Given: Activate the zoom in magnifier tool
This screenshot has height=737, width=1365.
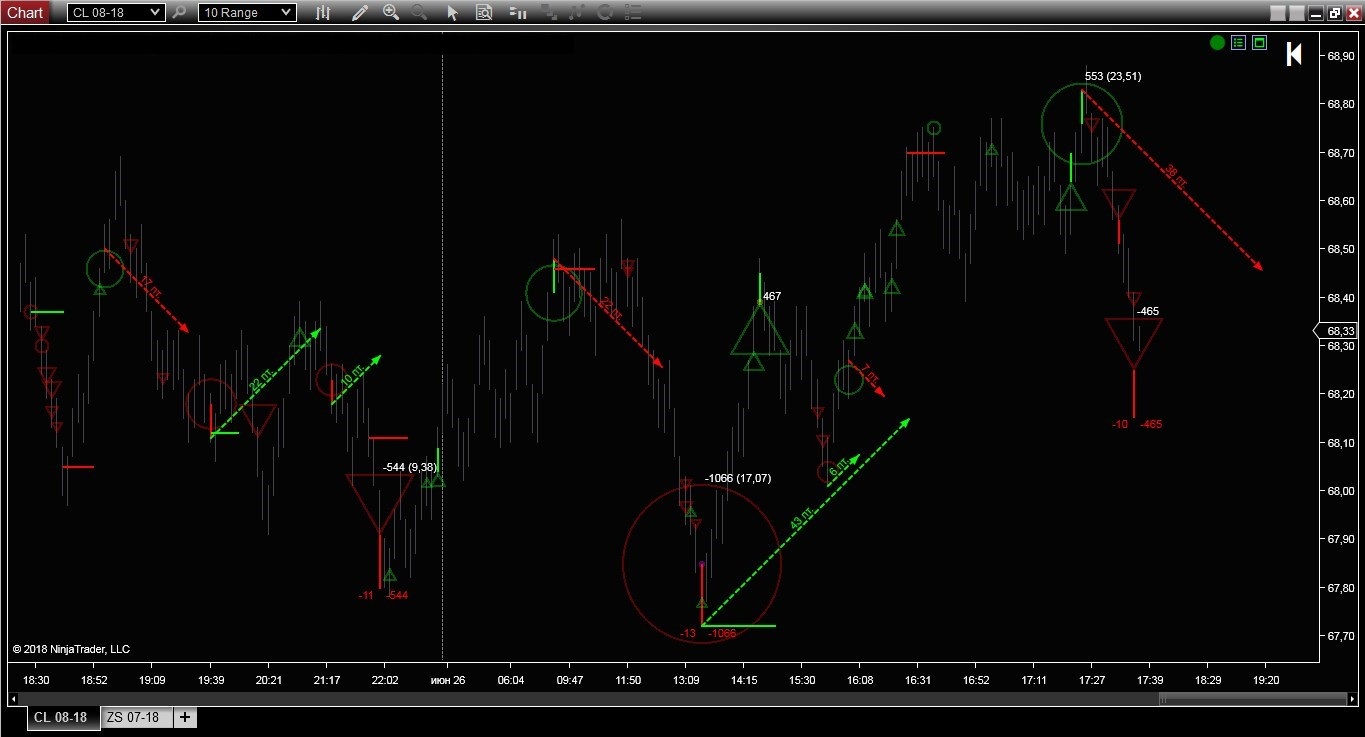Looking at the screenshot, I should [391, 13].
